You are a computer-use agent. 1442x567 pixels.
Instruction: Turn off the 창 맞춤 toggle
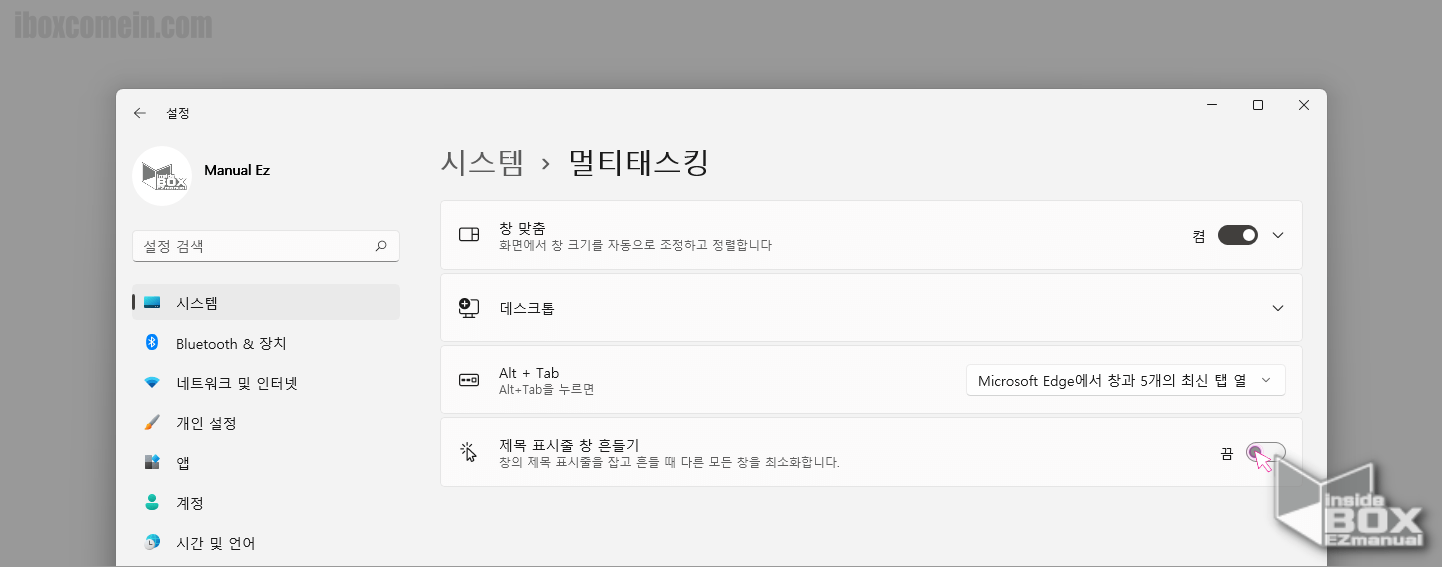(x=1238, y=235)
